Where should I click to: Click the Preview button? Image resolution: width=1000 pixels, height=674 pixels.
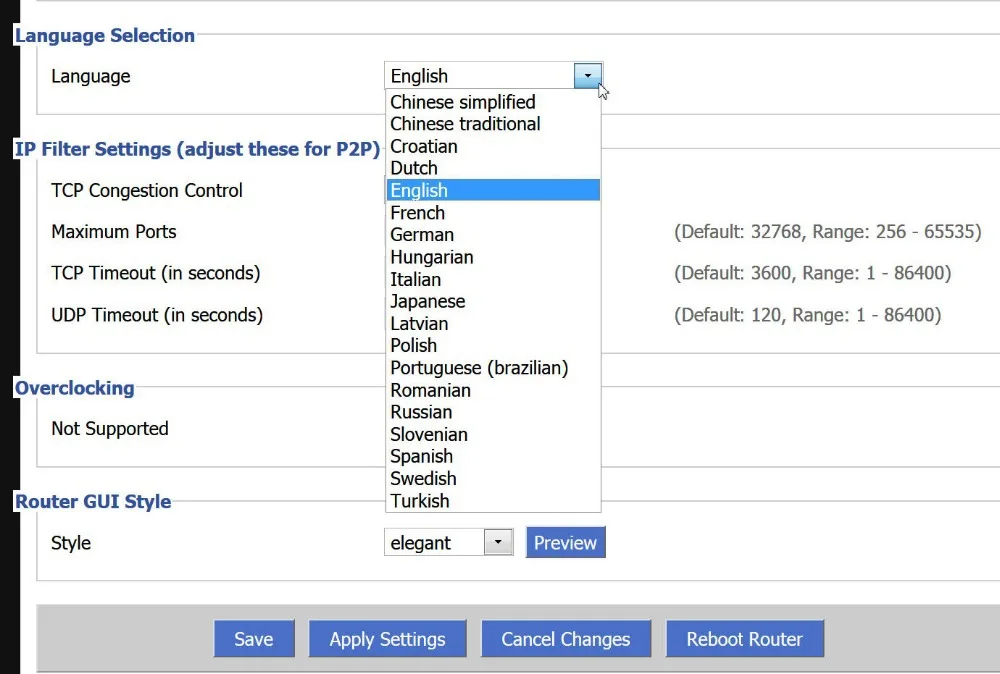coord(565,543)
